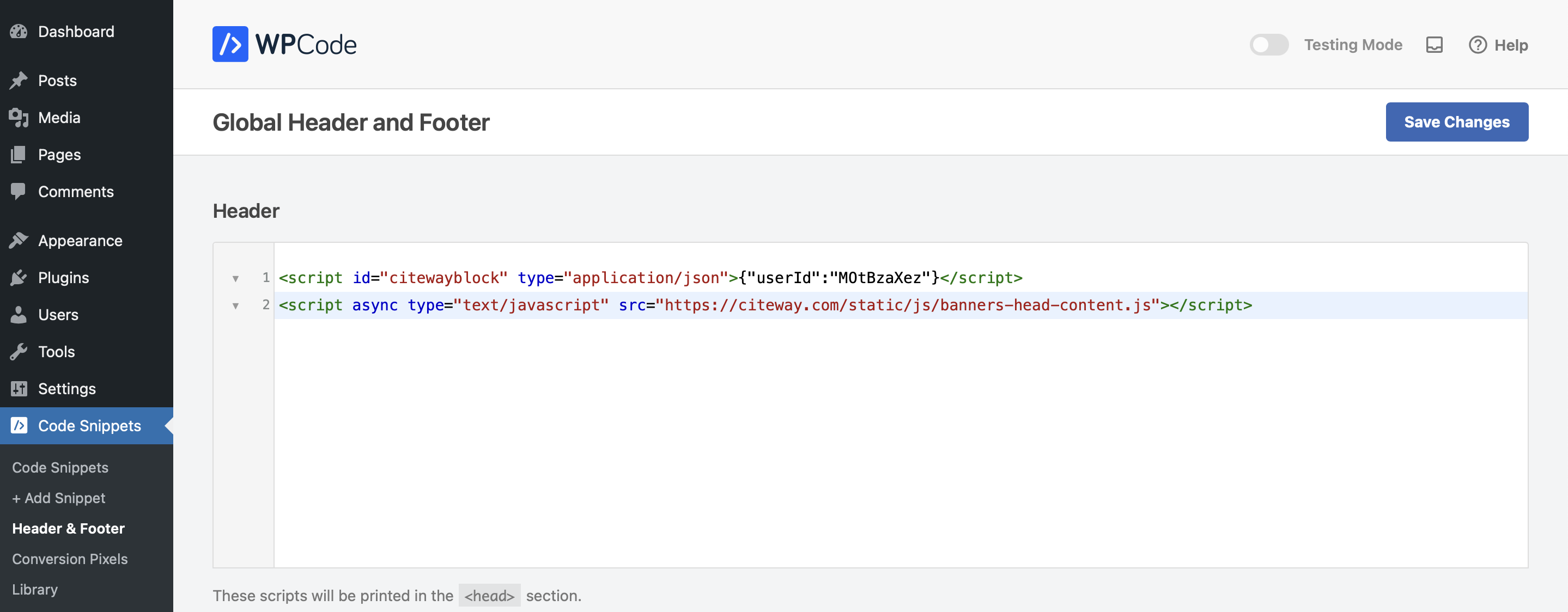Collapse line 1 script tag disclosure
Viewport: 1568px width, 612px height.
point(235,278)
